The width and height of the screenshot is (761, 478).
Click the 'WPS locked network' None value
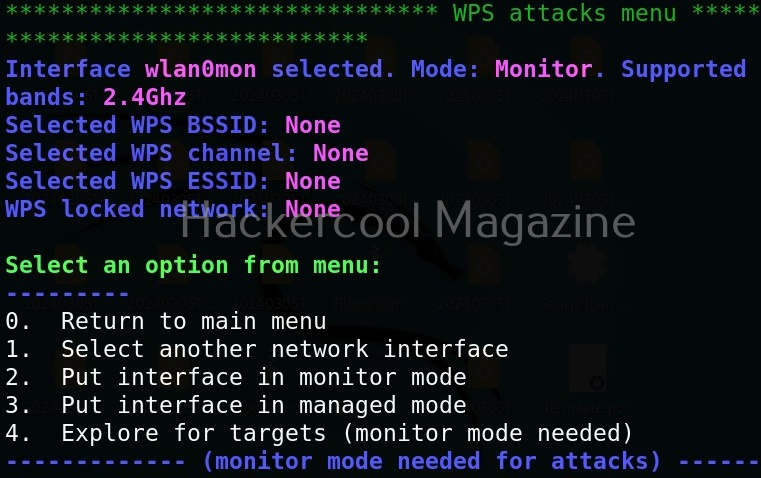click(x=313, y=209)
